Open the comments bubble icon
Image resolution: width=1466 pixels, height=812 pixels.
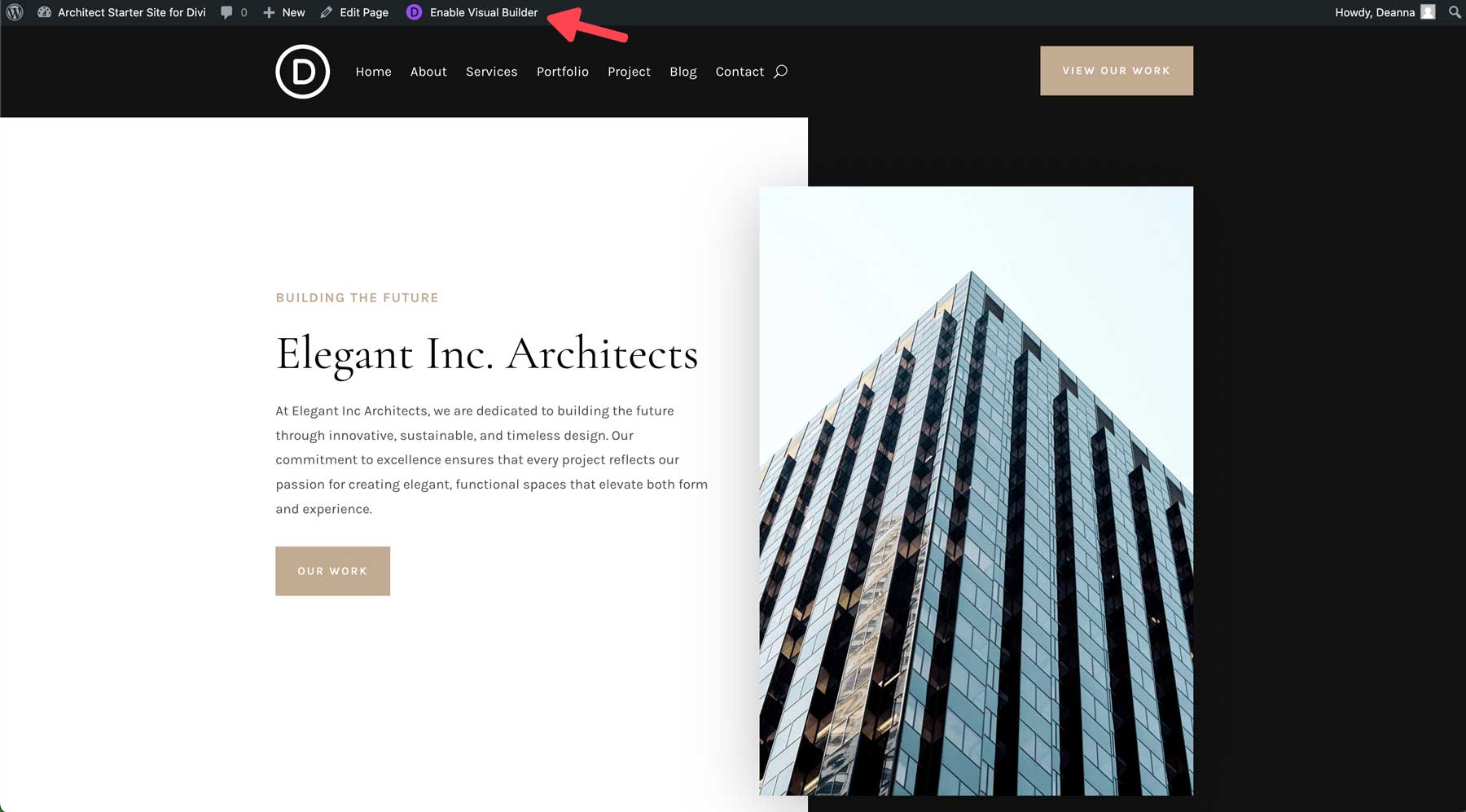coord(226,12)
